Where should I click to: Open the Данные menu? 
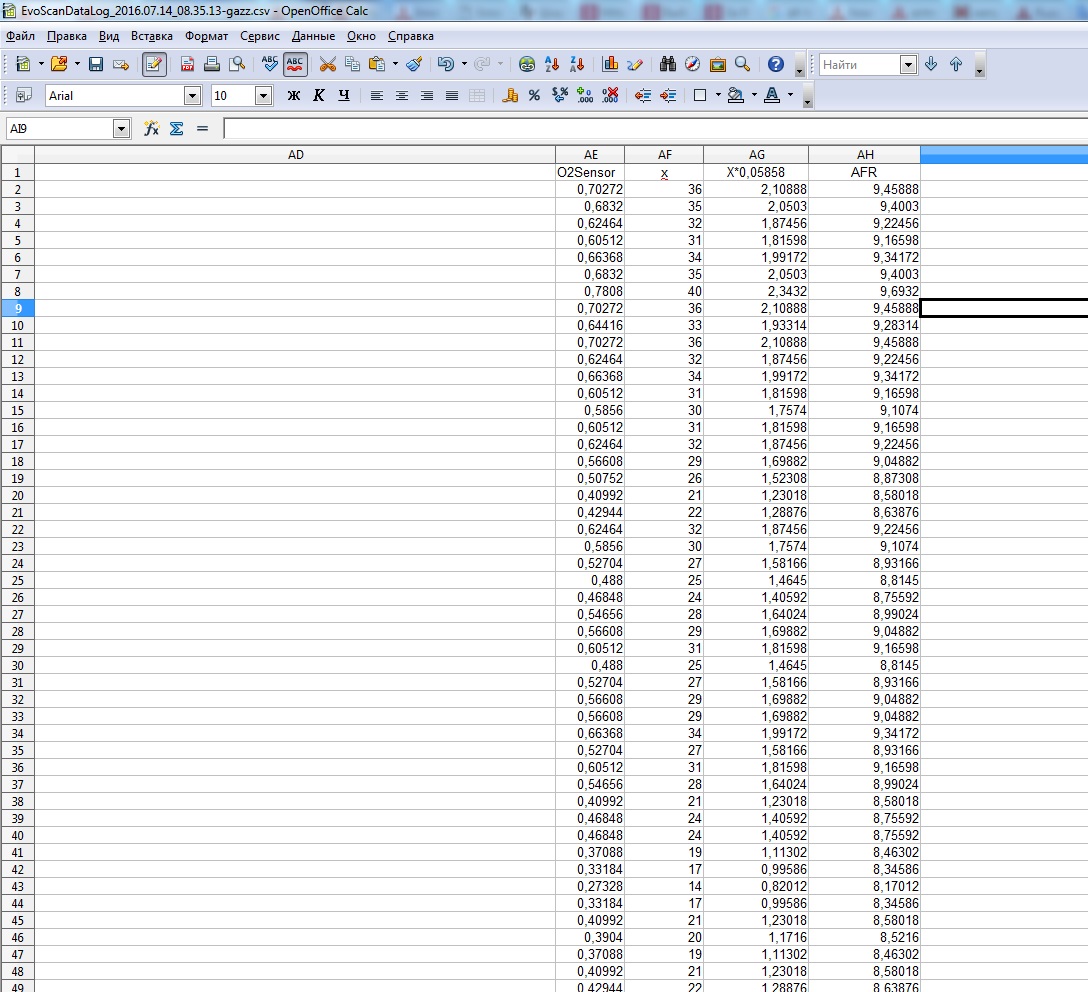pos(313,36)
